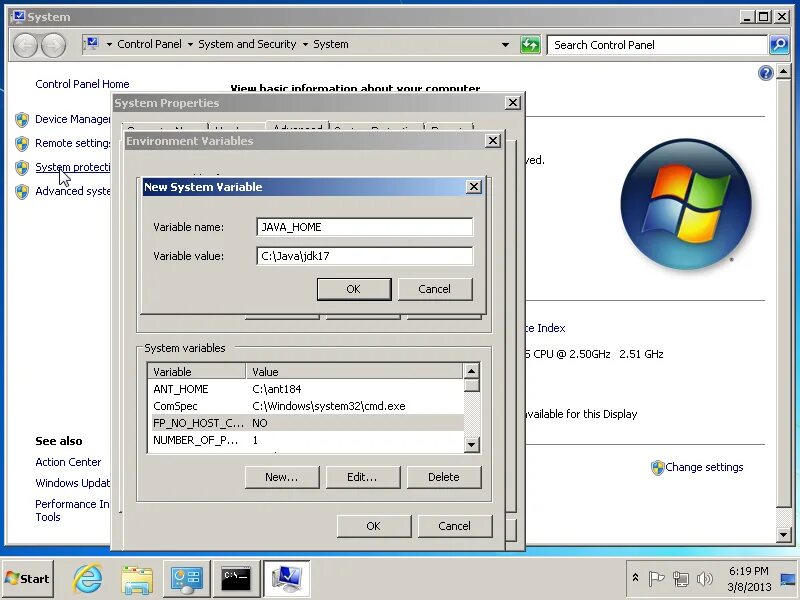
Task: Open the Action Center link
Action: coord(68,462)
